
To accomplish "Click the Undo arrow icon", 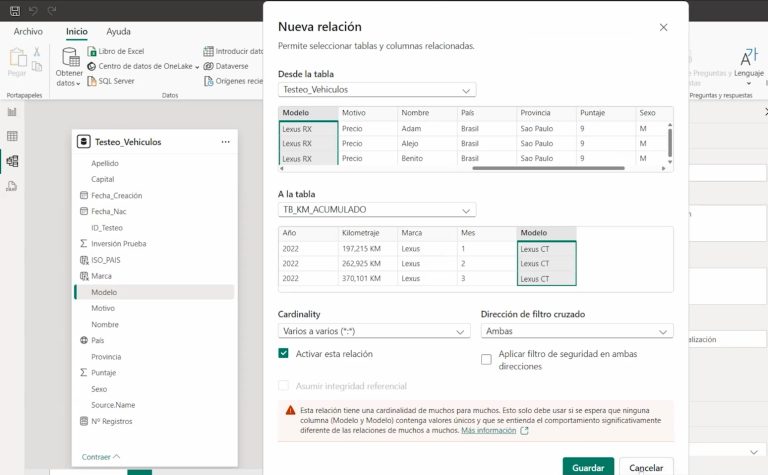I will pos(33,10).
